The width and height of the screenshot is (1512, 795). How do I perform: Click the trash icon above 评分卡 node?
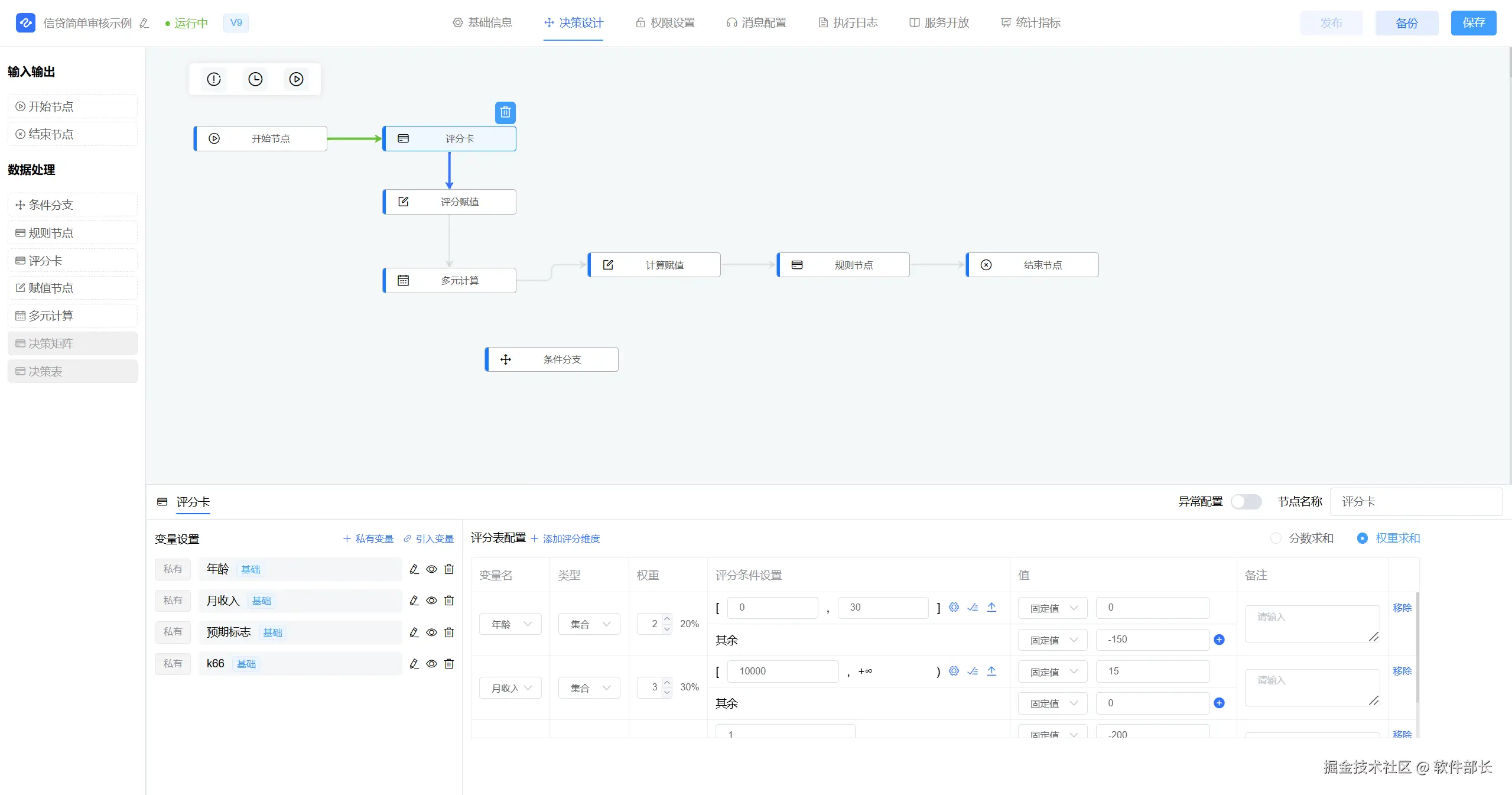(505, 112)
